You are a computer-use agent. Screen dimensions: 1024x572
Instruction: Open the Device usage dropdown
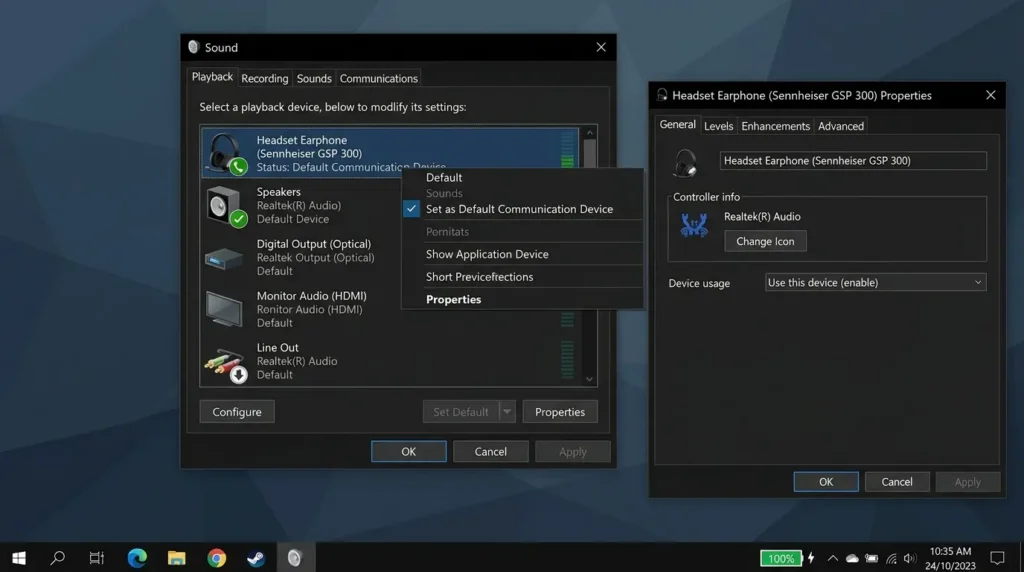875,283
